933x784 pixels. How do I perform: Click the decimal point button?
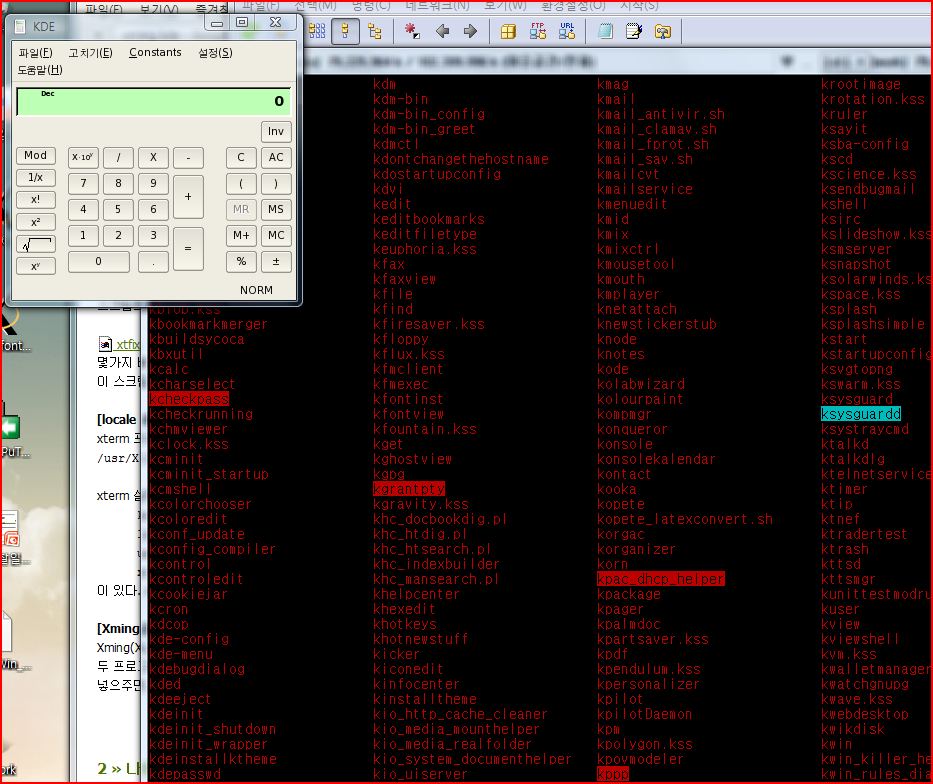[x=154, y=262]
